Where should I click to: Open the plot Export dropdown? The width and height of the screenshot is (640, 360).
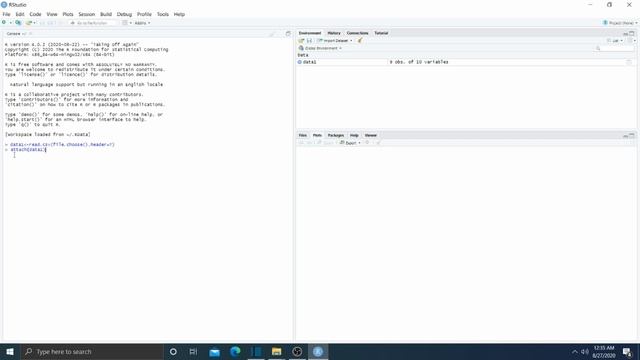pyautogui.click(x=350, y=143)
